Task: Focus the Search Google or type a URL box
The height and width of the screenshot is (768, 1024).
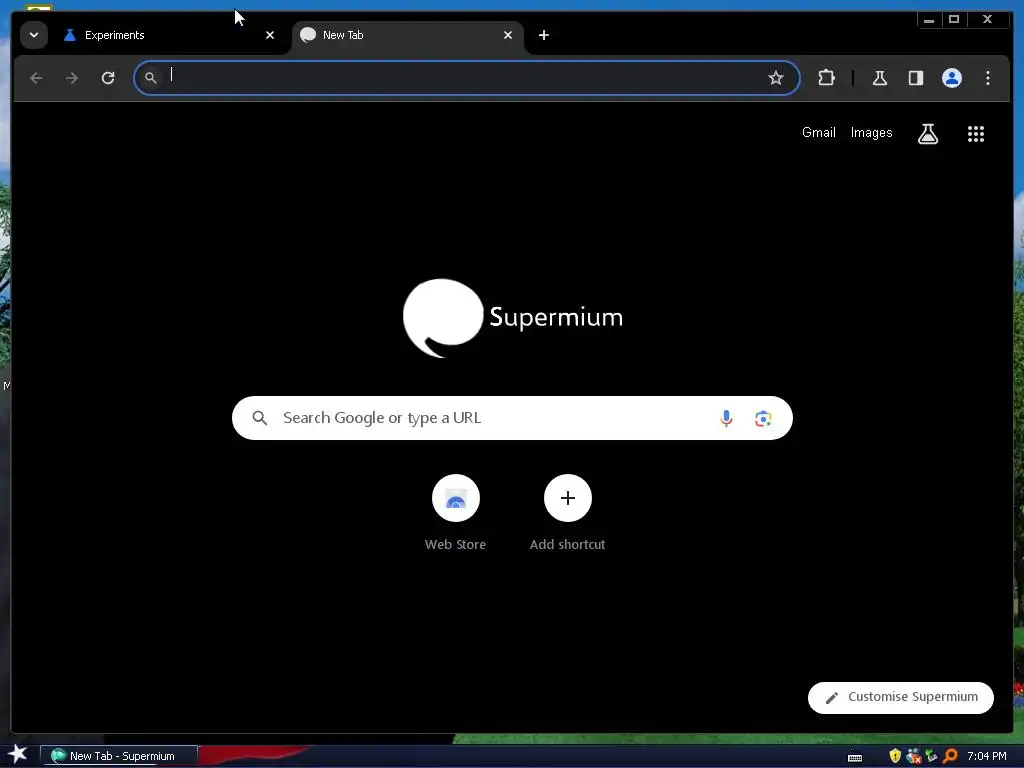Action: (512, 418)
